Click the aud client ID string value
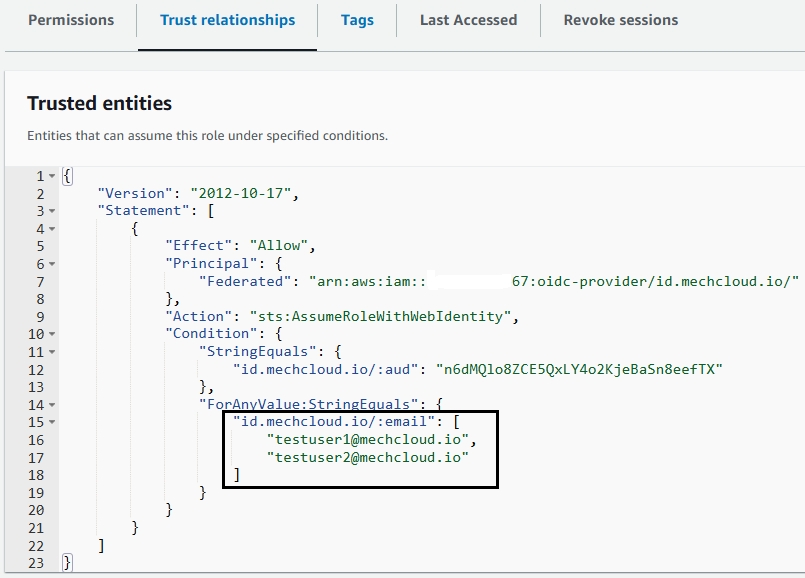 [x=578, y=369]
